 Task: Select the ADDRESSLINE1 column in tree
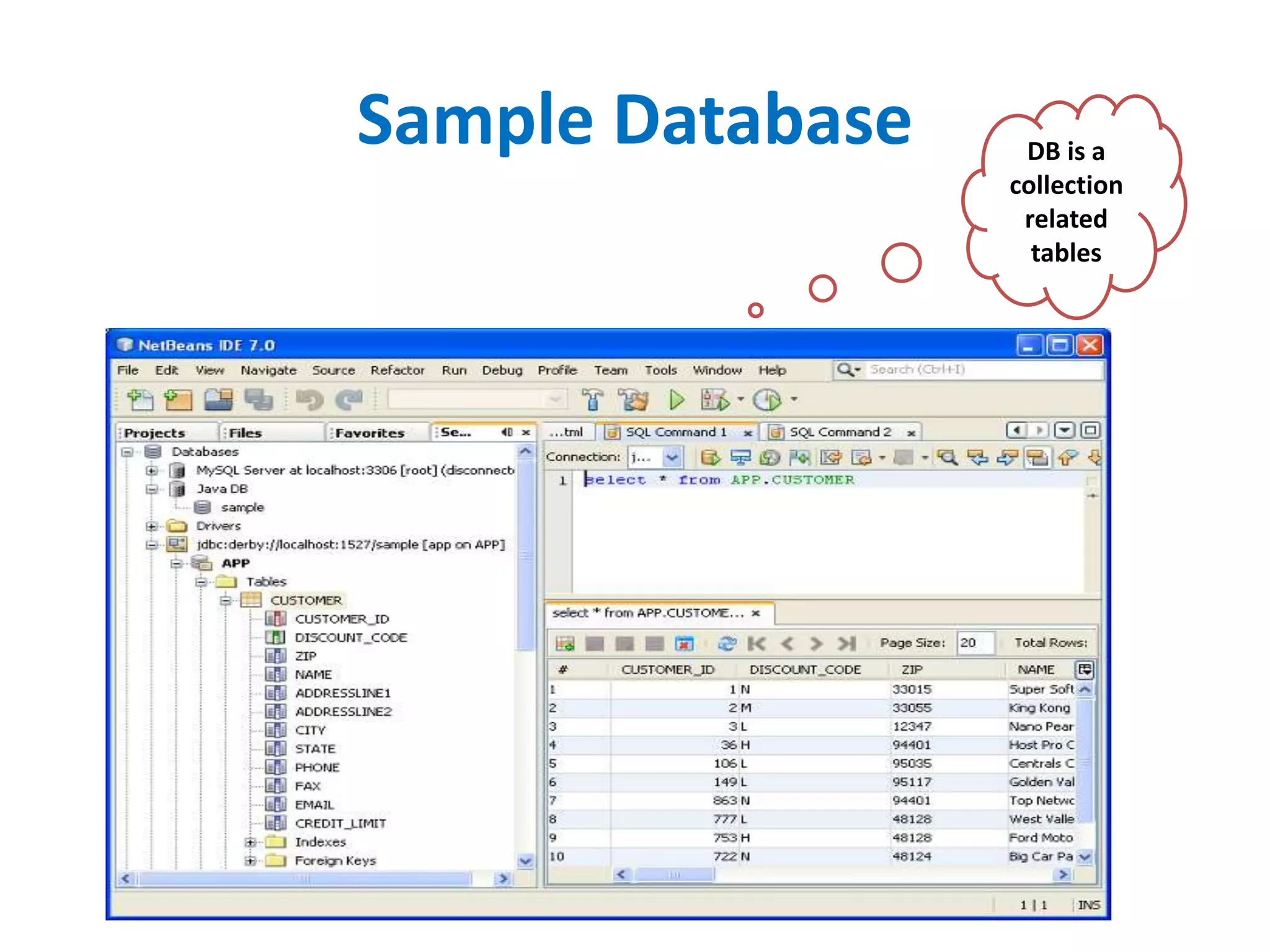click(x=343, y=694)
